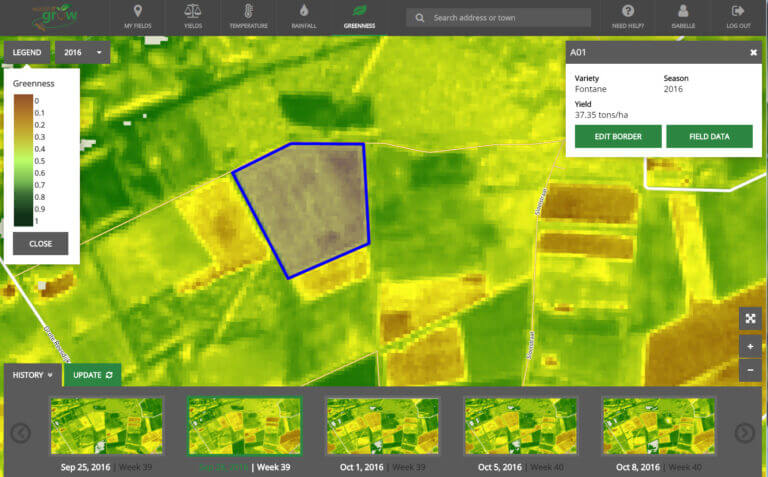The width and height of the screenshot is (768, 477).
Task: Select the Greenness leaf icon
Action: 359,12
